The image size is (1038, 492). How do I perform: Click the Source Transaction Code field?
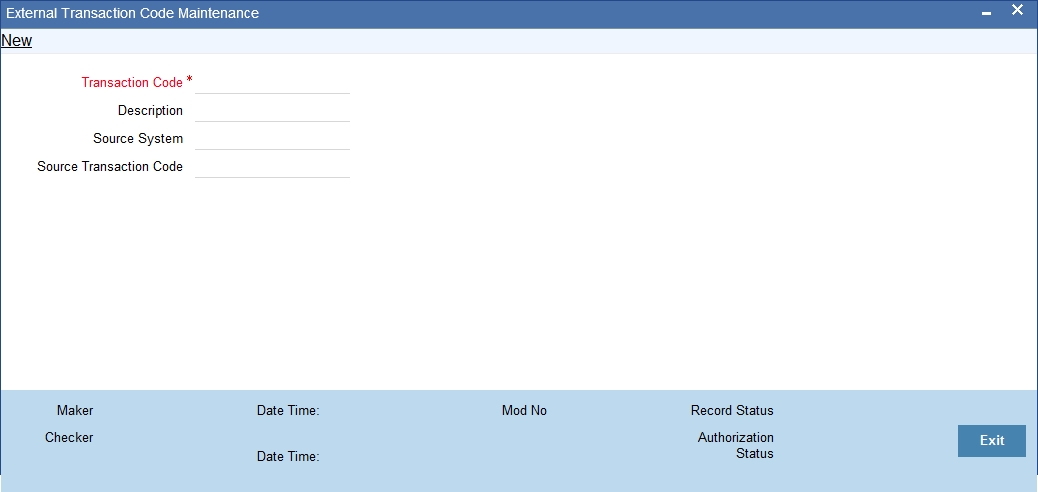point(272,167)
